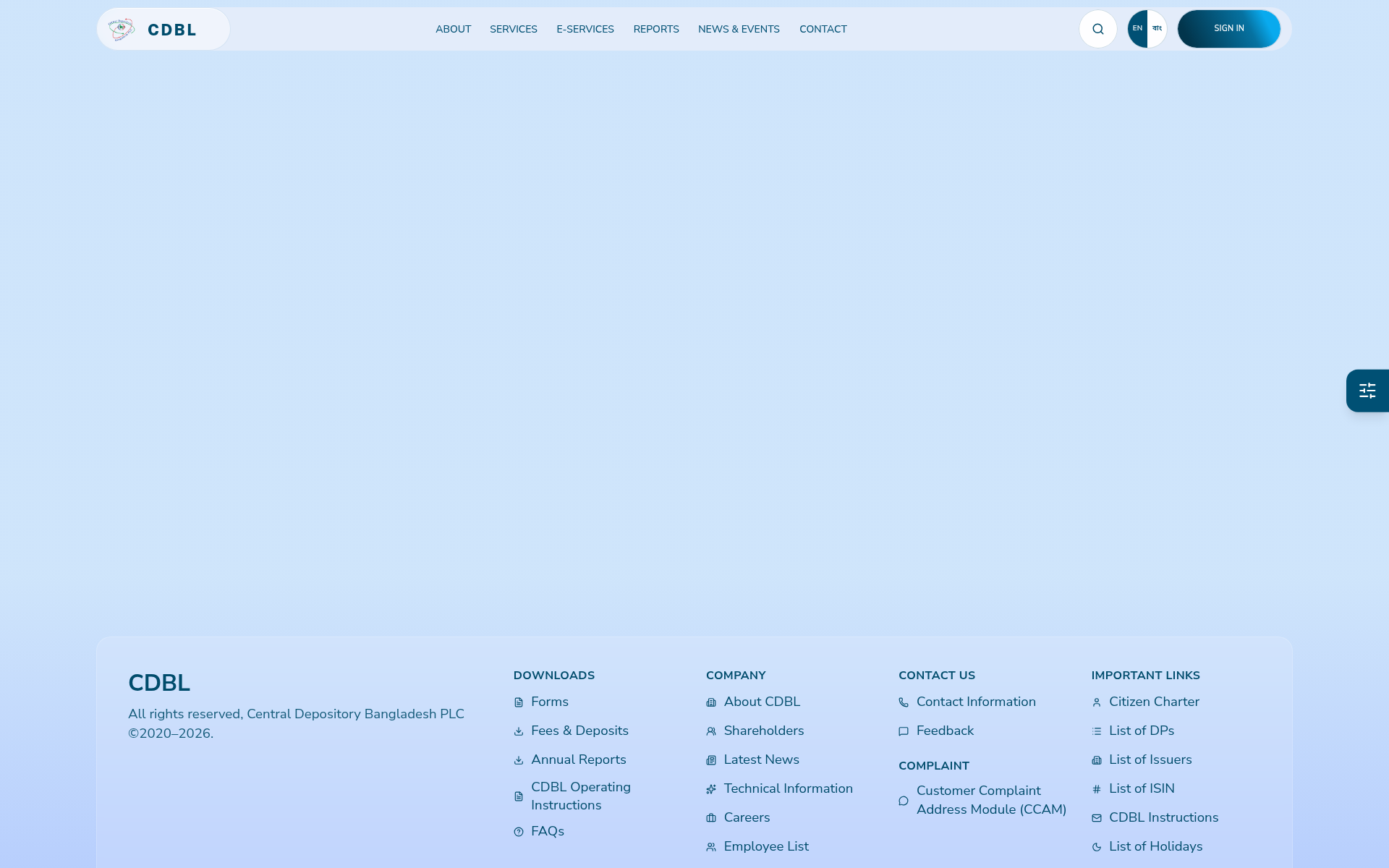1389x868 pixels.
Task: Open the search magnifier icon
Action: (1098, 29)
